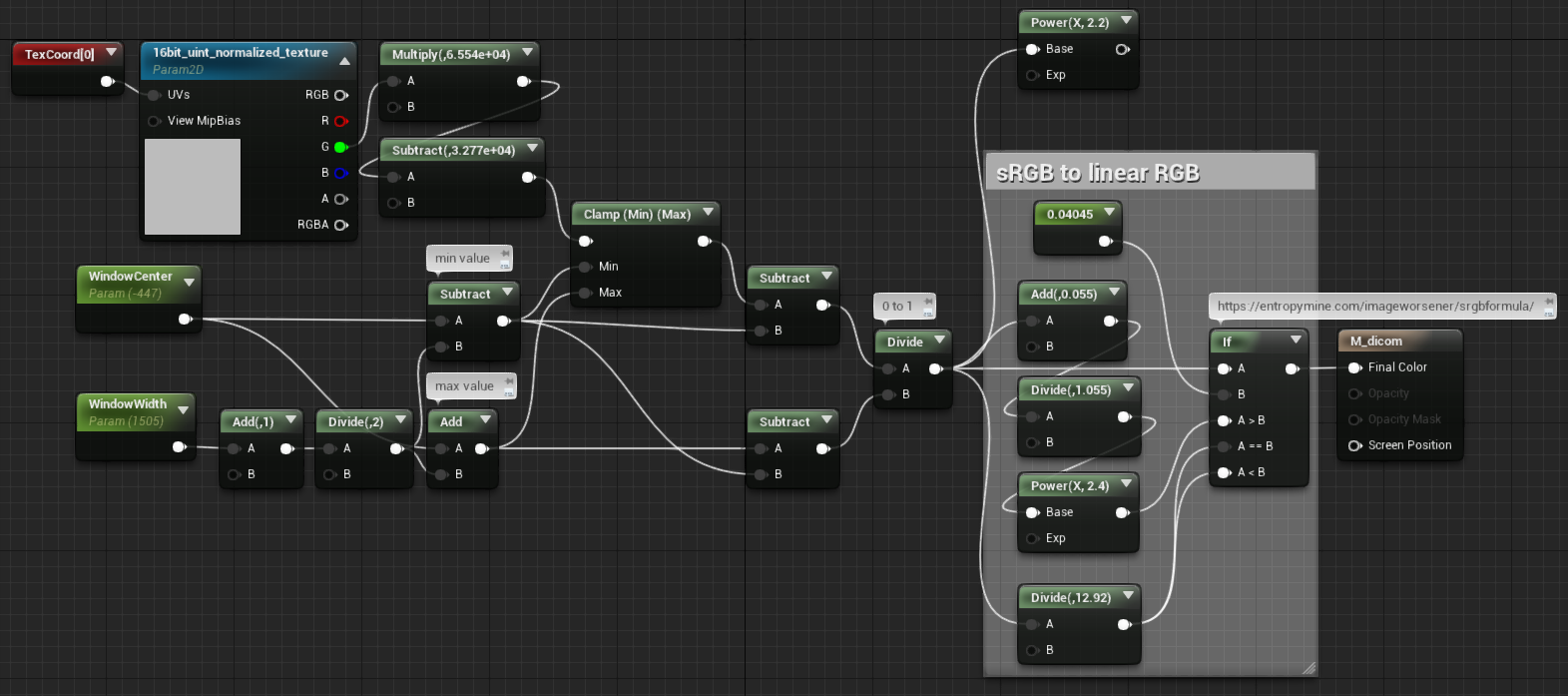Click the entropymine srgbformula URL text

(1375, 307)
